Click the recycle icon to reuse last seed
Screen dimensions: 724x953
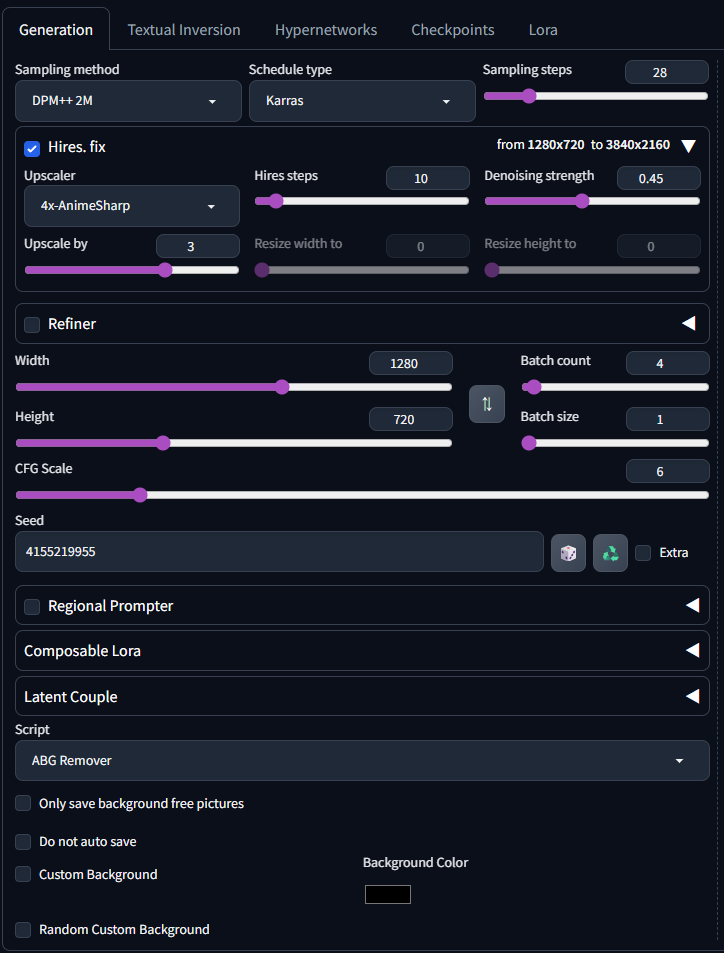point(610,552)
